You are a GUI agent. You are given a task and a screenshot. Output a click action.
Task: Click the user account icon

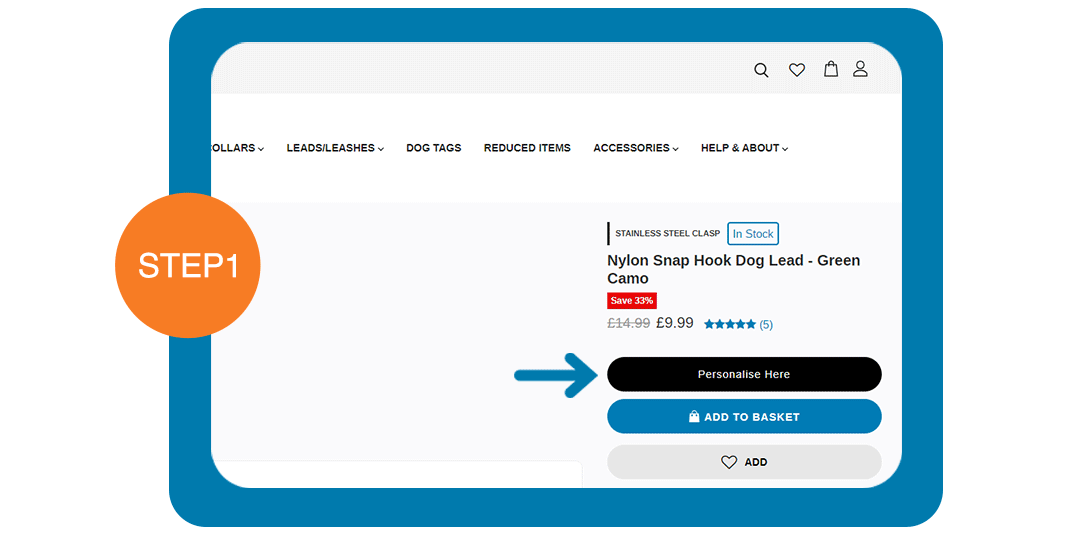click(x=860, y=69)
